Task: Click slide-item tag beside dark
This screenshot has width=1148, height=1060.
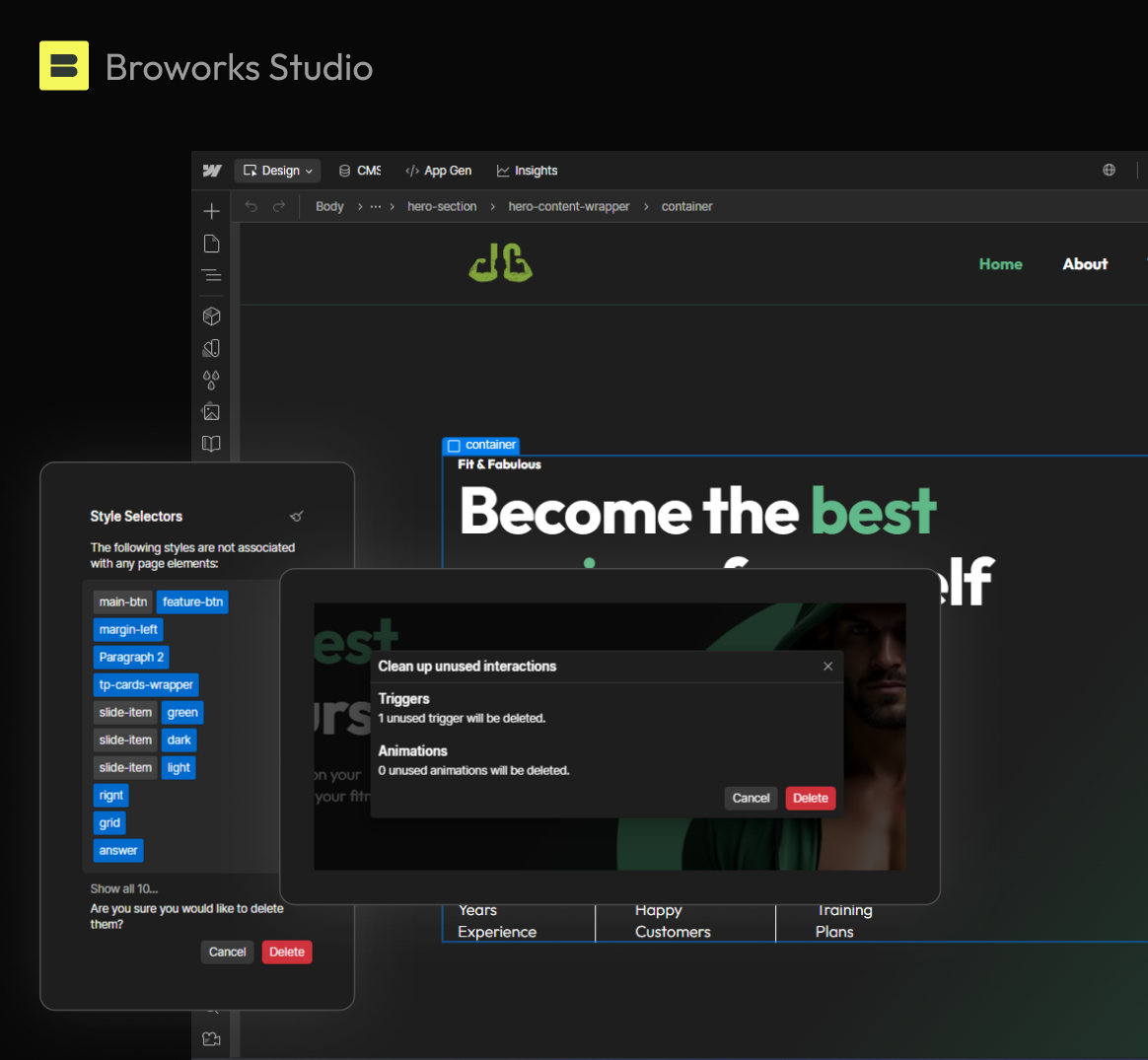Action: click(125, 741)
